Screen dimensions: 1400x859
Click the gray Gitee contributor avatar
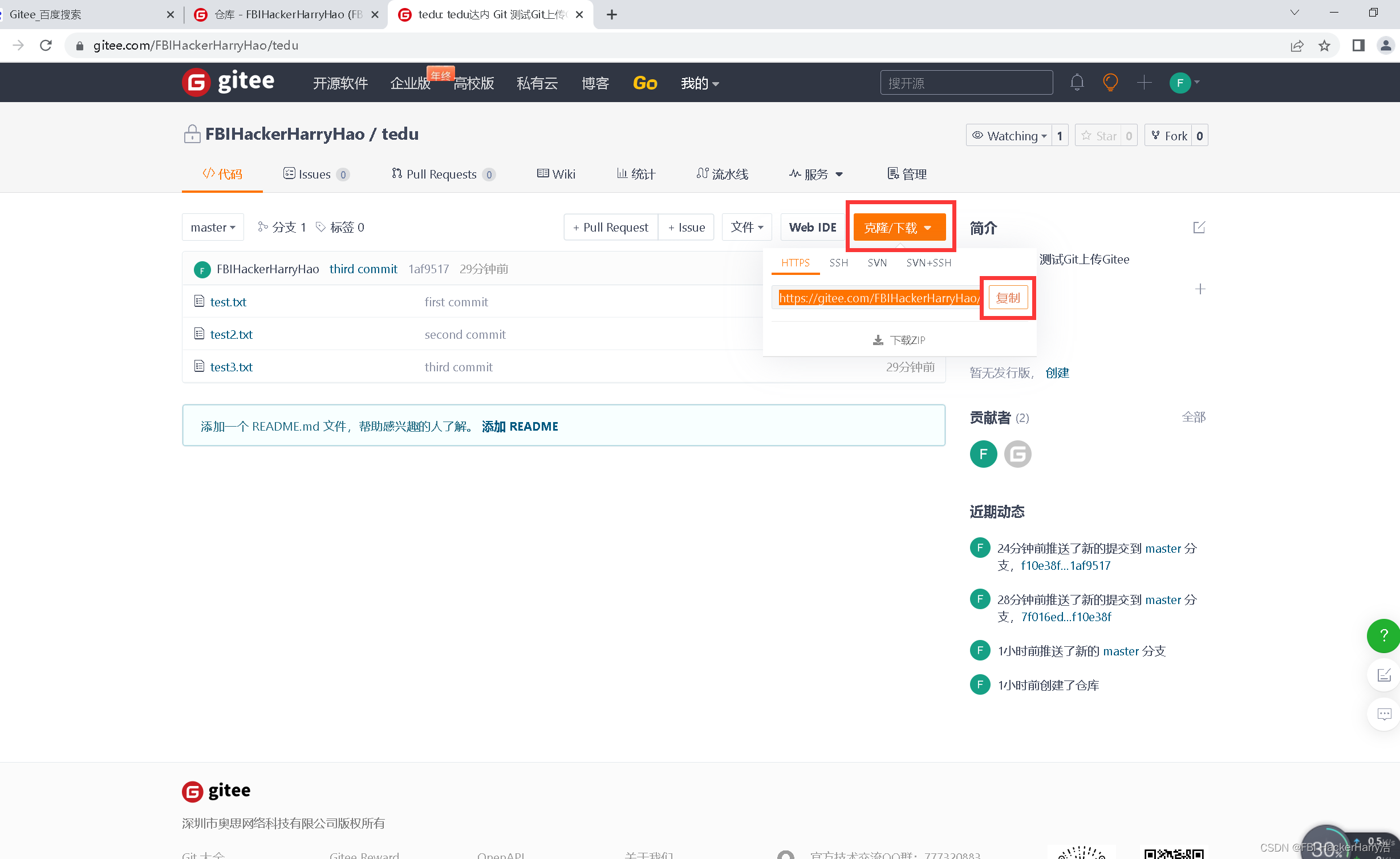(x=1018, y=454)
